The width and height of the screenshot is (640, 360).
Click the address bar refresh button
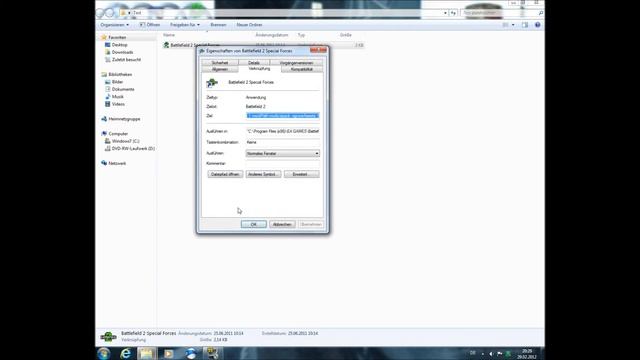453,13
